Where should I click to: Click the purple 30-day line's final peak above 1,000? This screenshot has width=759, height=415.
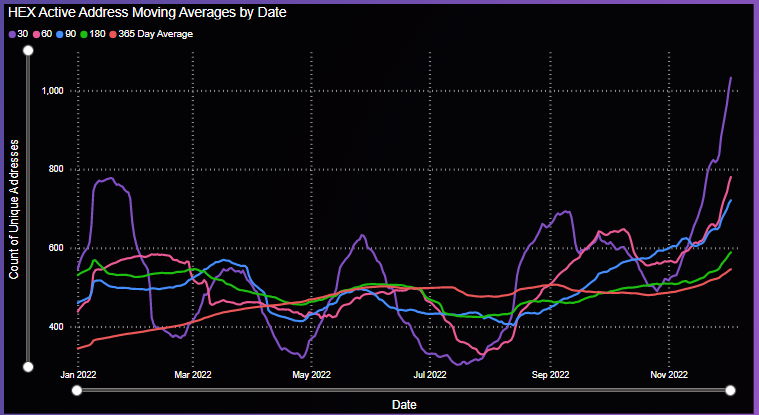click(730, 77)
